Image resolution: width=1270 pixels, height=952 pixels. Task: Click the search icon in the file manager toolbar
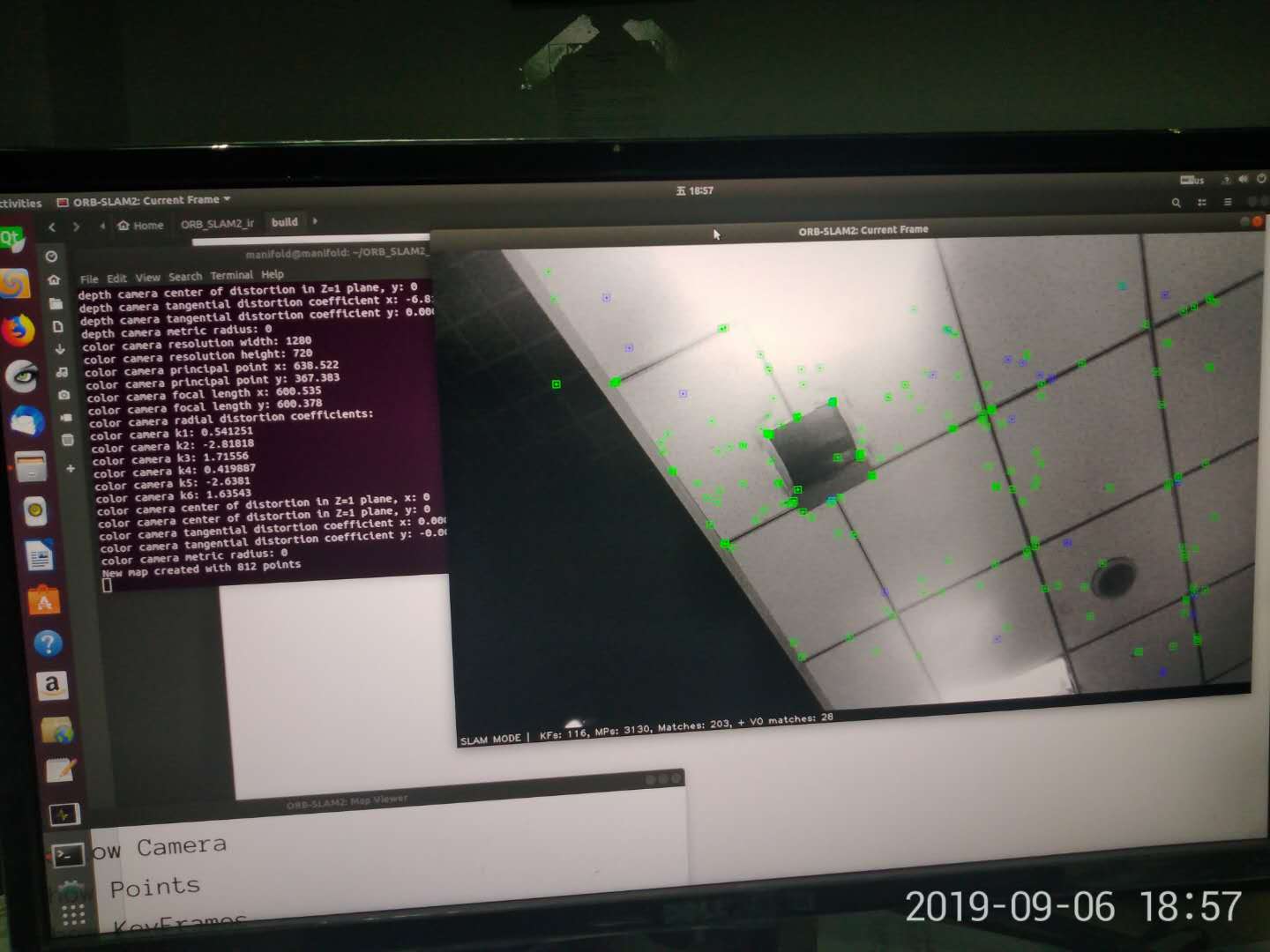(x=1177, y=202)
